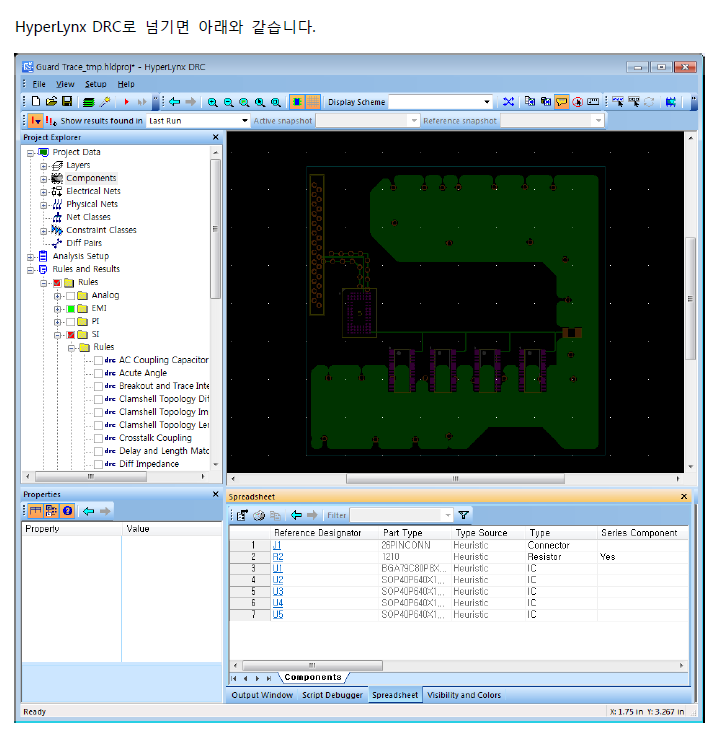The image size is (715, 735).
Task: Expand the Layers tree node
Action: coord(44,165)
